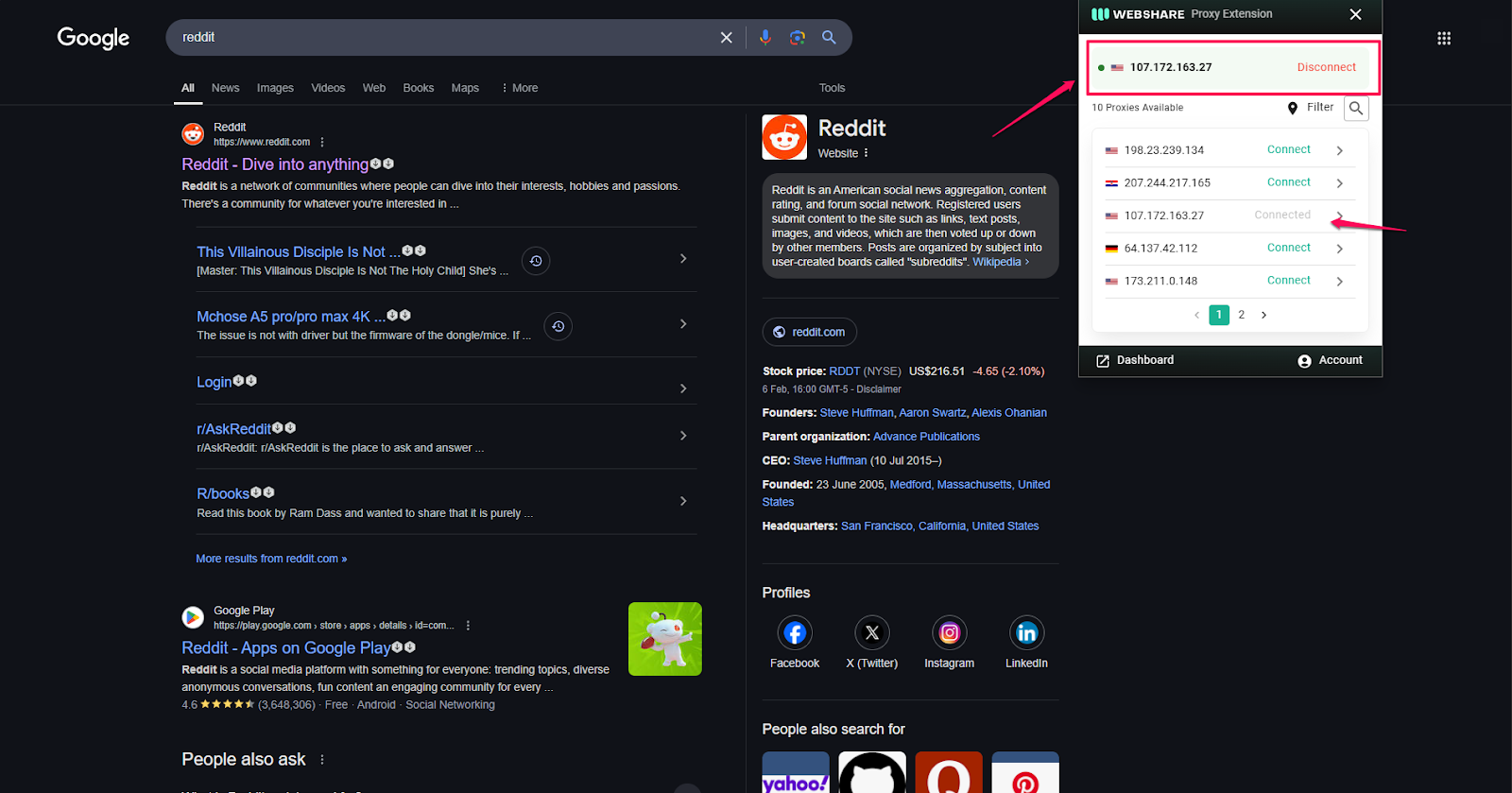Expand the This Villainous Disciple sitelink

click(683, 258)
